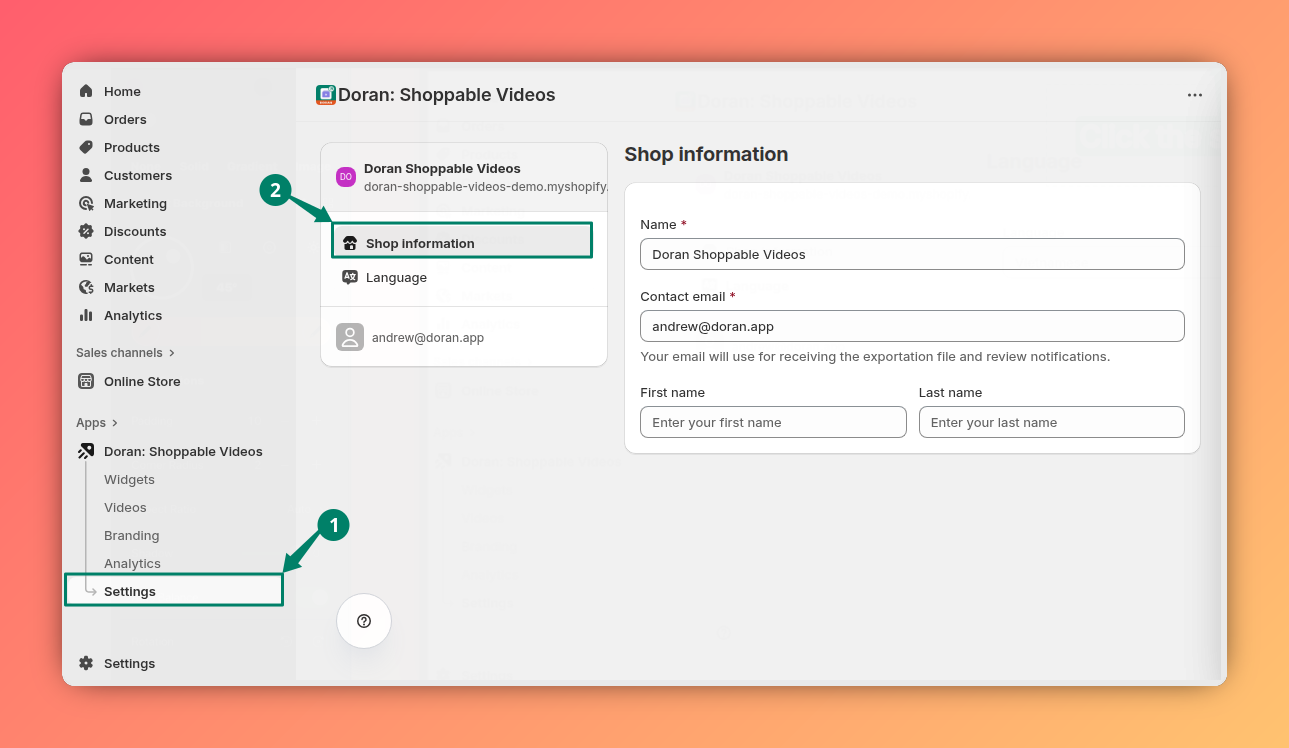The height and width of the screenshot is (748, 1289).
Task: Click the Shop information store icon
Action: pyautogui.click(x=350, y=243)
